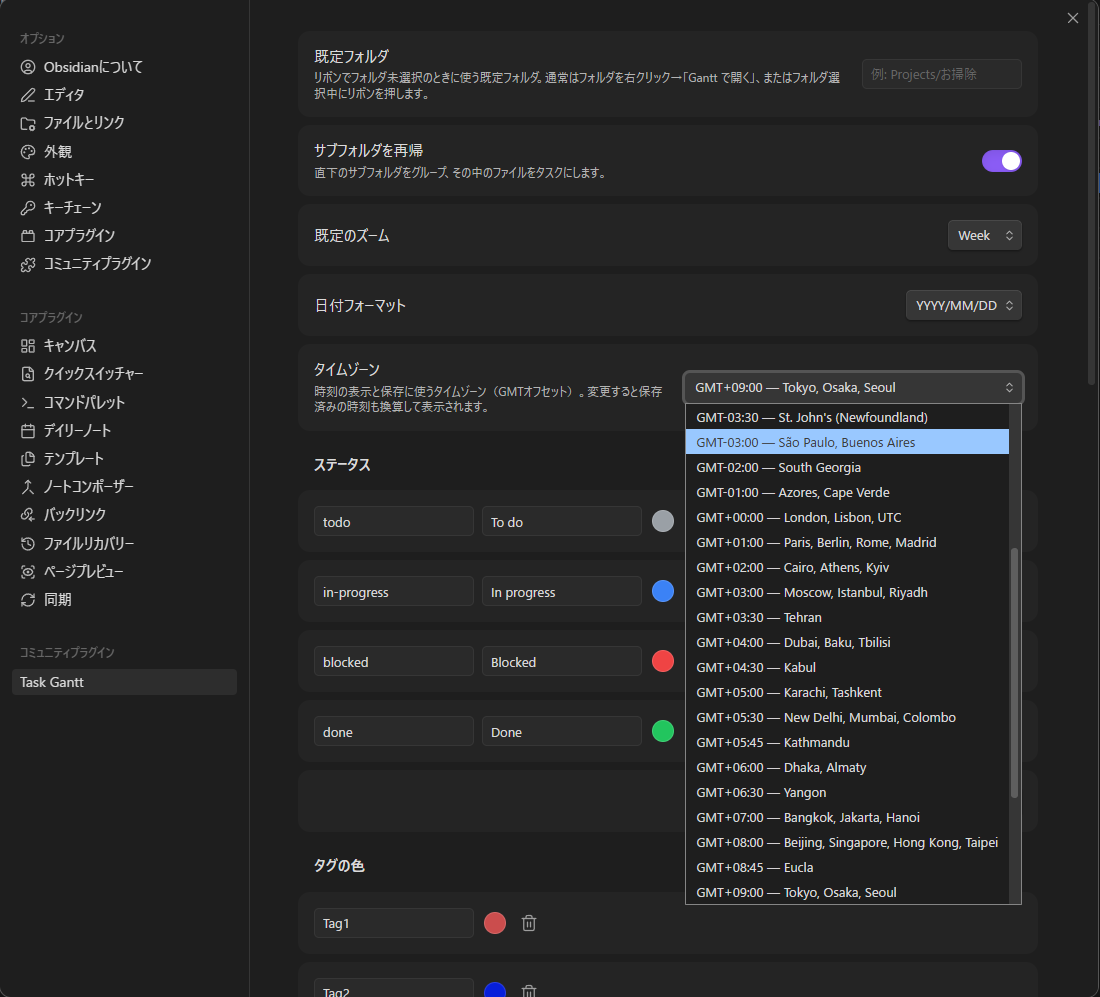Open the red color swatch for Tag1

[x=495, y=923]
